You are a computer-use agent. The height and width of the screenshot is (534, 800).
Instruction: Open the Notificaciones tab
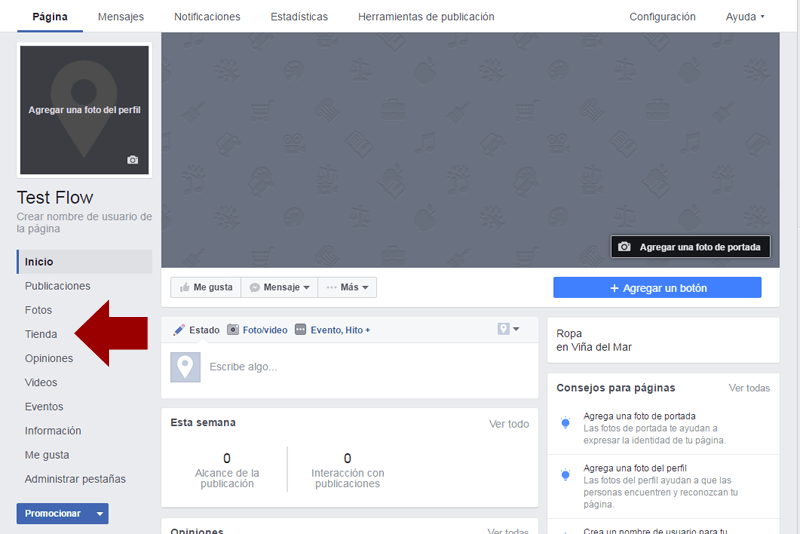[207, 17]
